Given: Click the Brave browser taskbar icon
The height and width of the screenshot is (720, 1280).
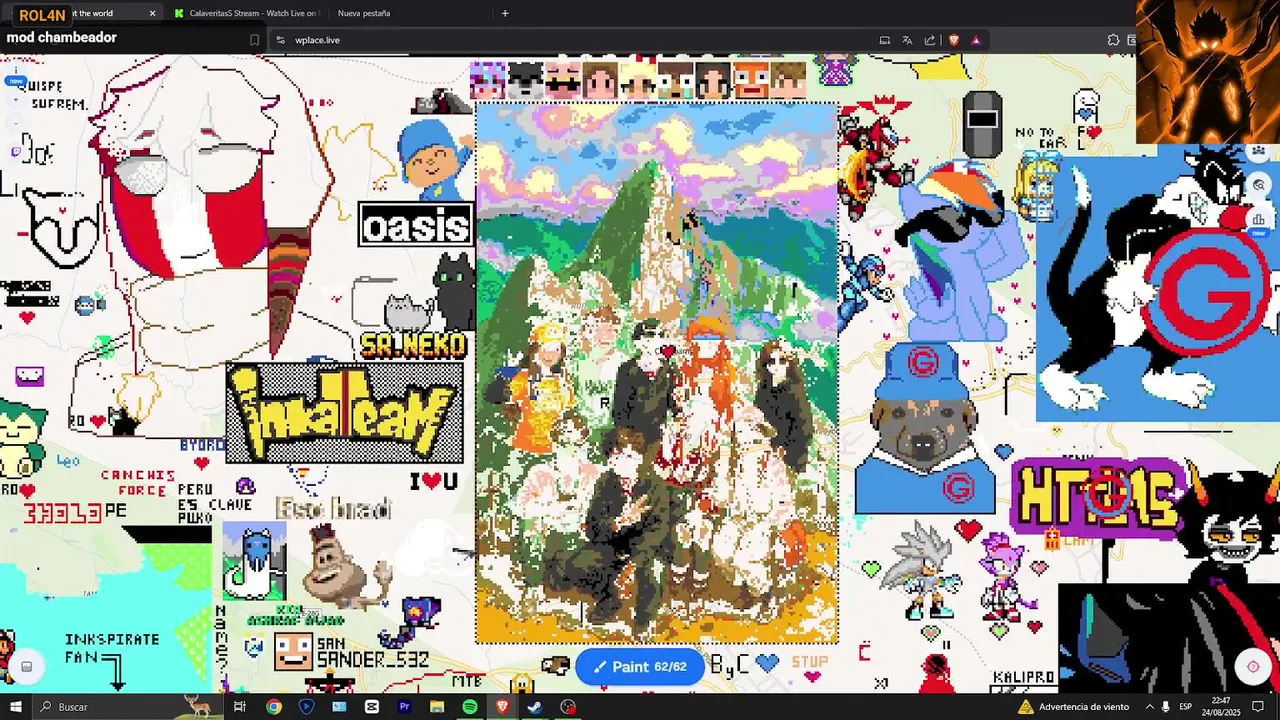Looking at the screenshot, I should 503,707.
